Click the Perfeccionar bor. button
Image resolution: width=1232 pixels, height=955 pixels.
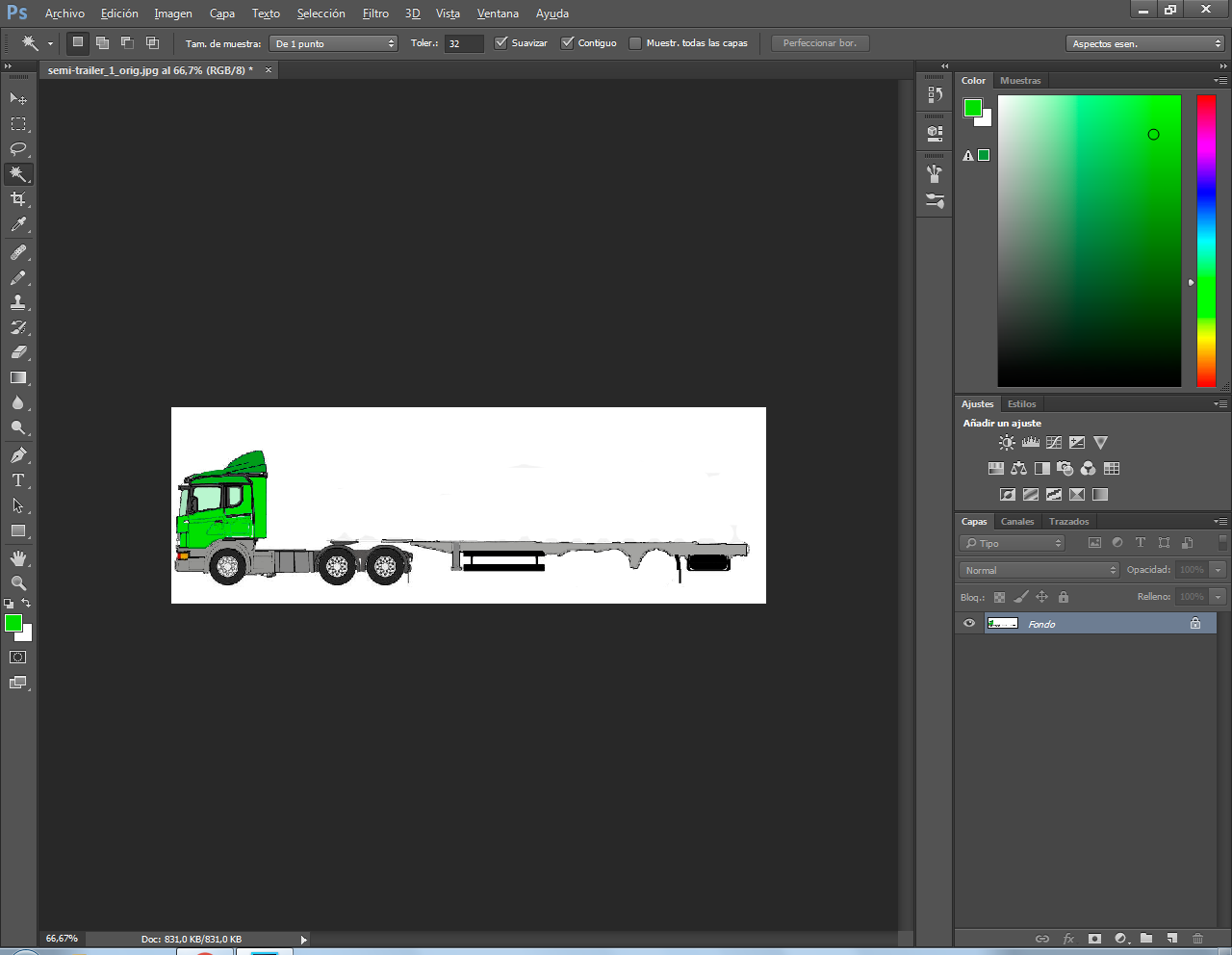[x=820, y=43]
